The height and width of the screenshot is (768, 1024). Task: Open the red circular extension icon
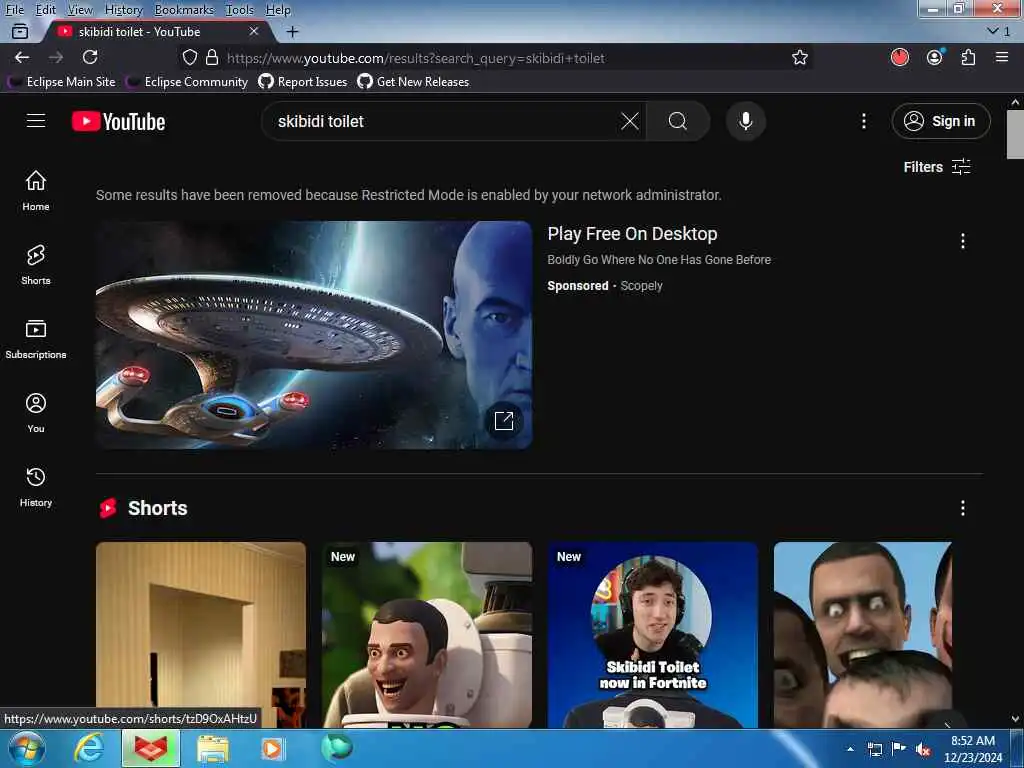pos(900,57)
